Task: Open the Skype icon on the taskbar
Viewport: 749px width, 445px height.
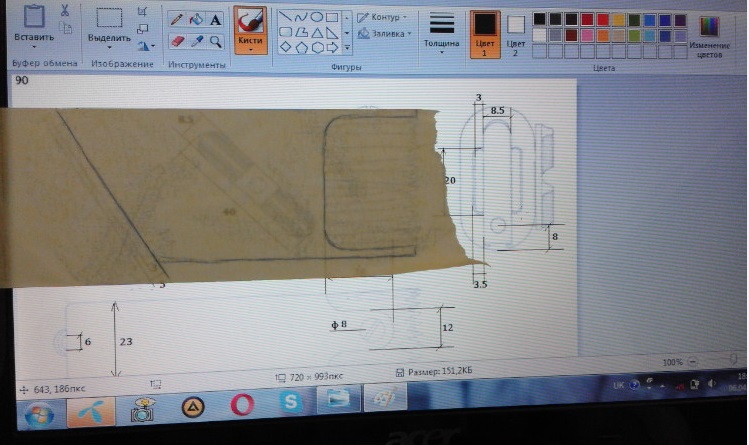Action: 291,404
